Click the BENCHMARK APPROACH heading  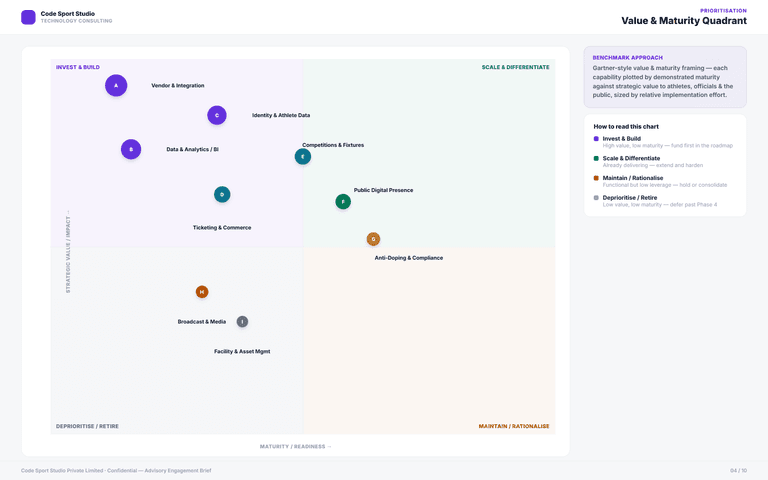coord(627,58)
